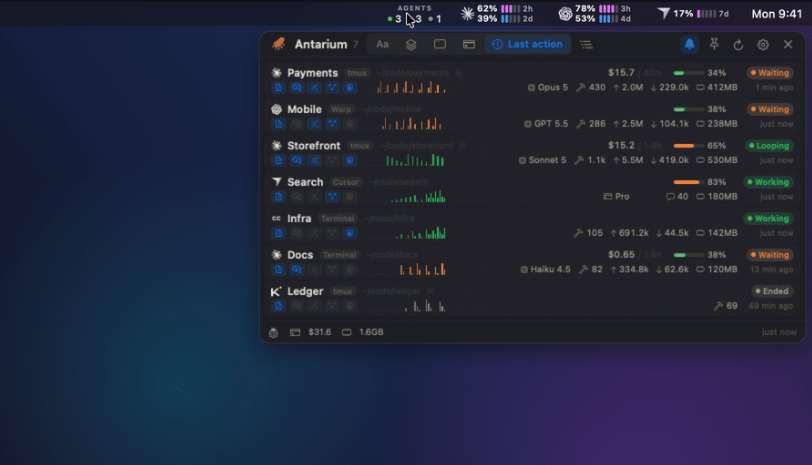Screen dimensions: 812x465
Task: Click the tmux tag on Ledger row
Action: [342, 291]
